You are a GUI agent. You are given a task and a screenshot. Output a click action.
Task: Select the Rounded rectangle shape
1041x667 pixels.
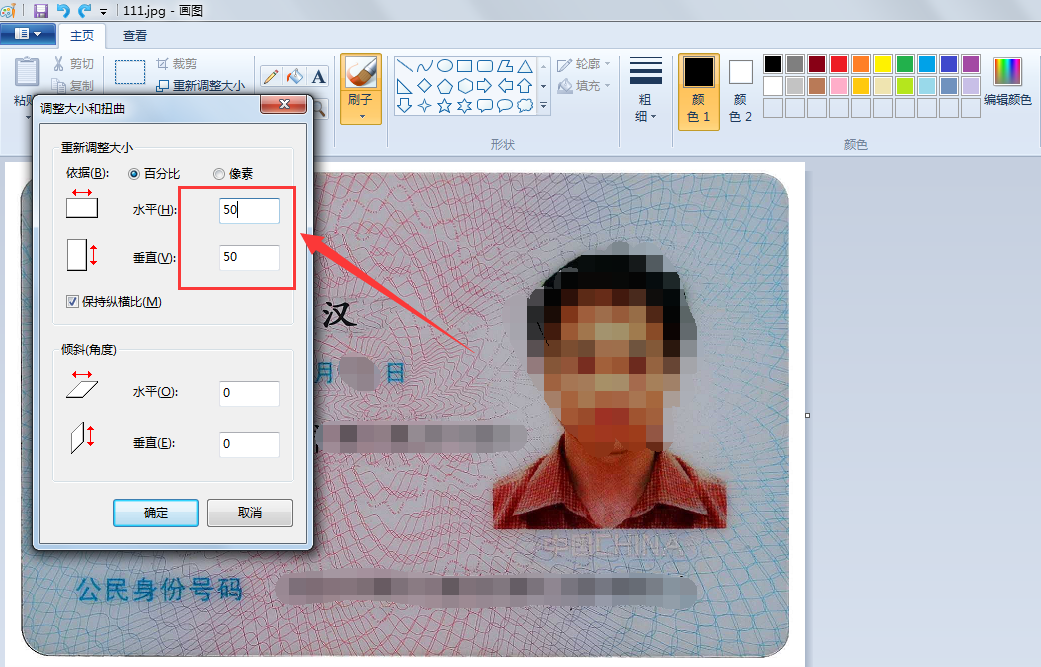485,66
